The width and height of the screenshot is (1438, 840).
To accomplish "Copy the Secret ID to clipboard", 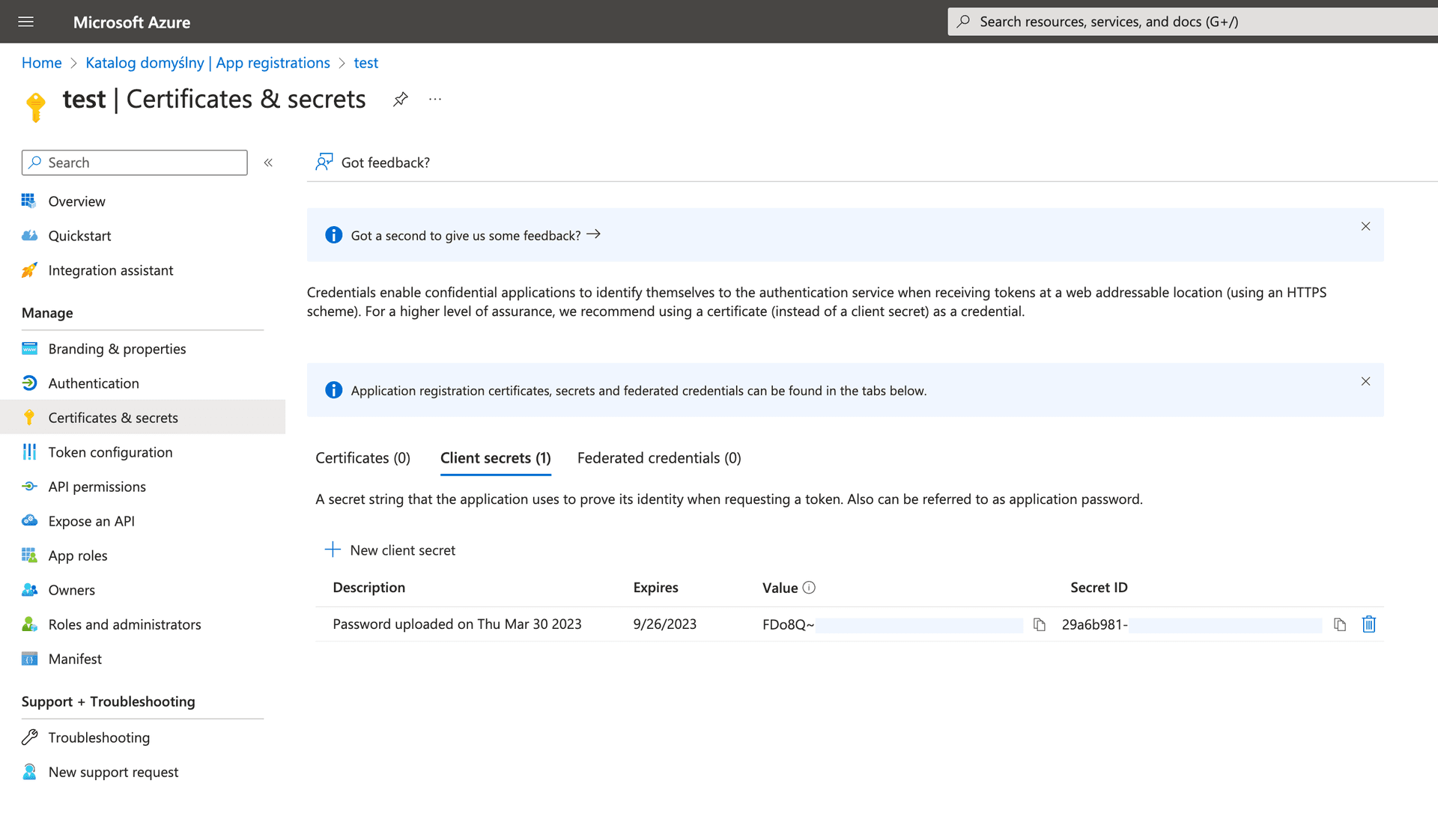I will [1340, 624].
